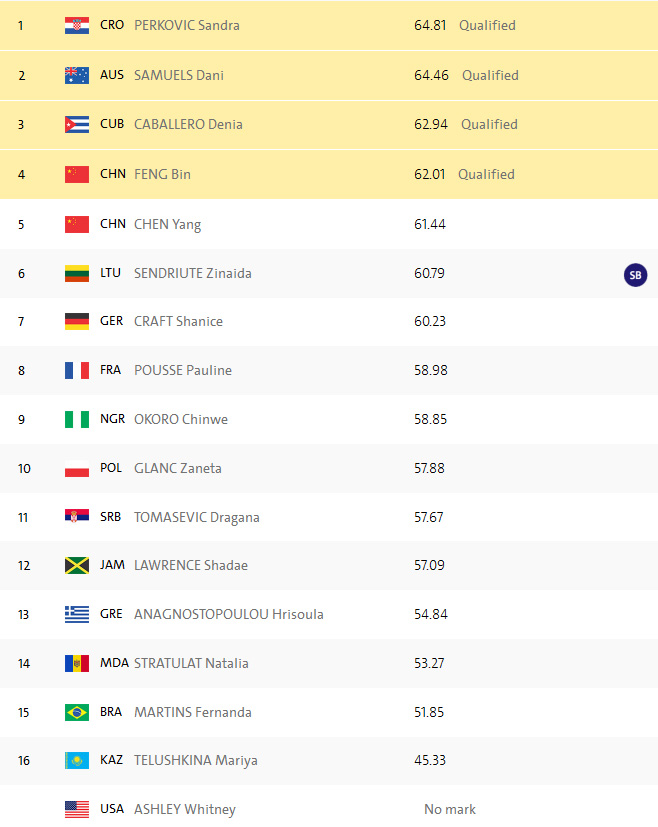Open athlete PERKOVIC Sandra's profile
Viewport: 658px width, 827px height.
coord(187,25)
